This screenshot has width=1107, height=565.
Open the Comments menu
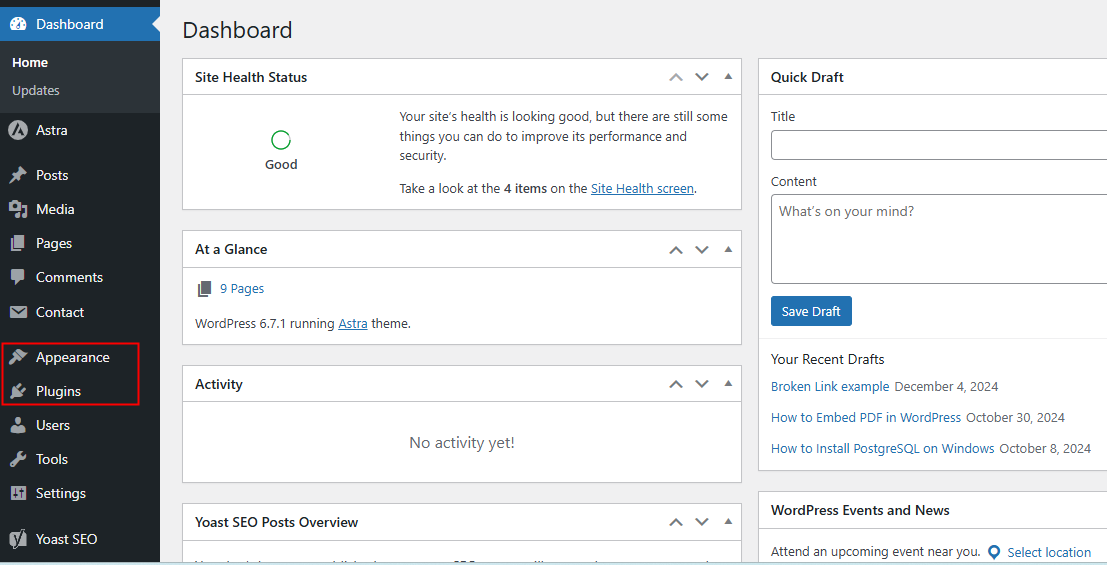pos(80,277)
